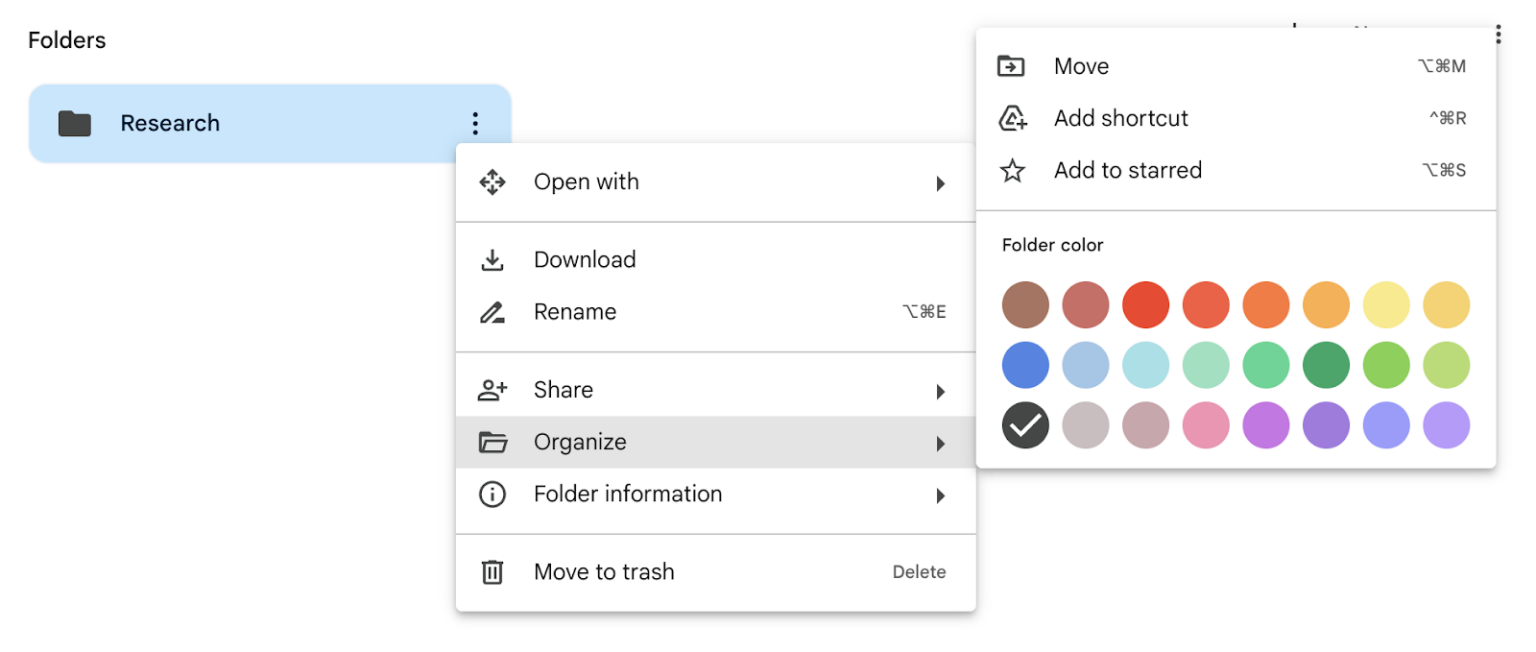This screenshot has width=1536, height=652.
Task: Click the Move folder-arrow icon
Action: coord(1011,65)
